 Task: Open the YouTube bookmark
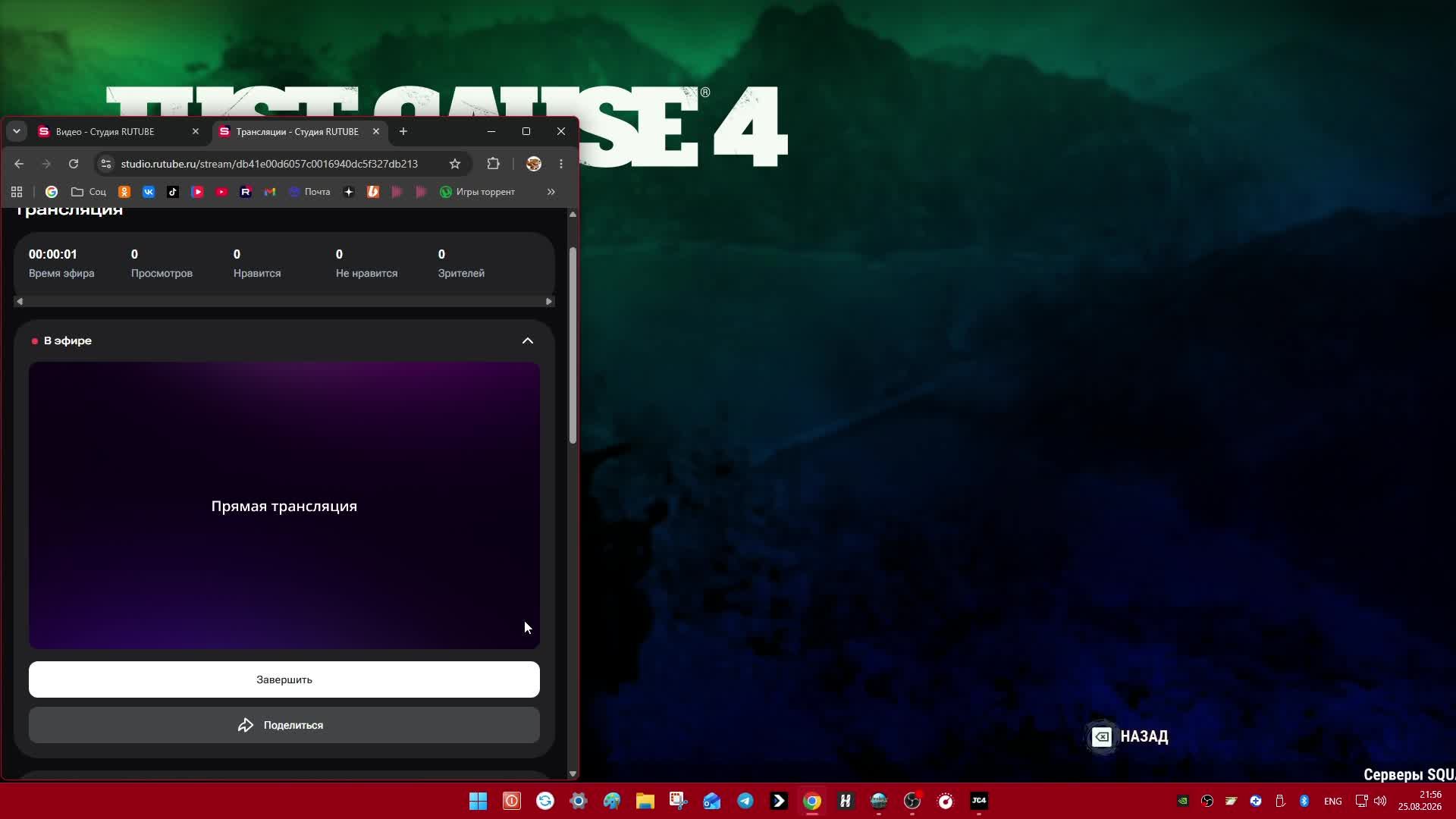221,192
